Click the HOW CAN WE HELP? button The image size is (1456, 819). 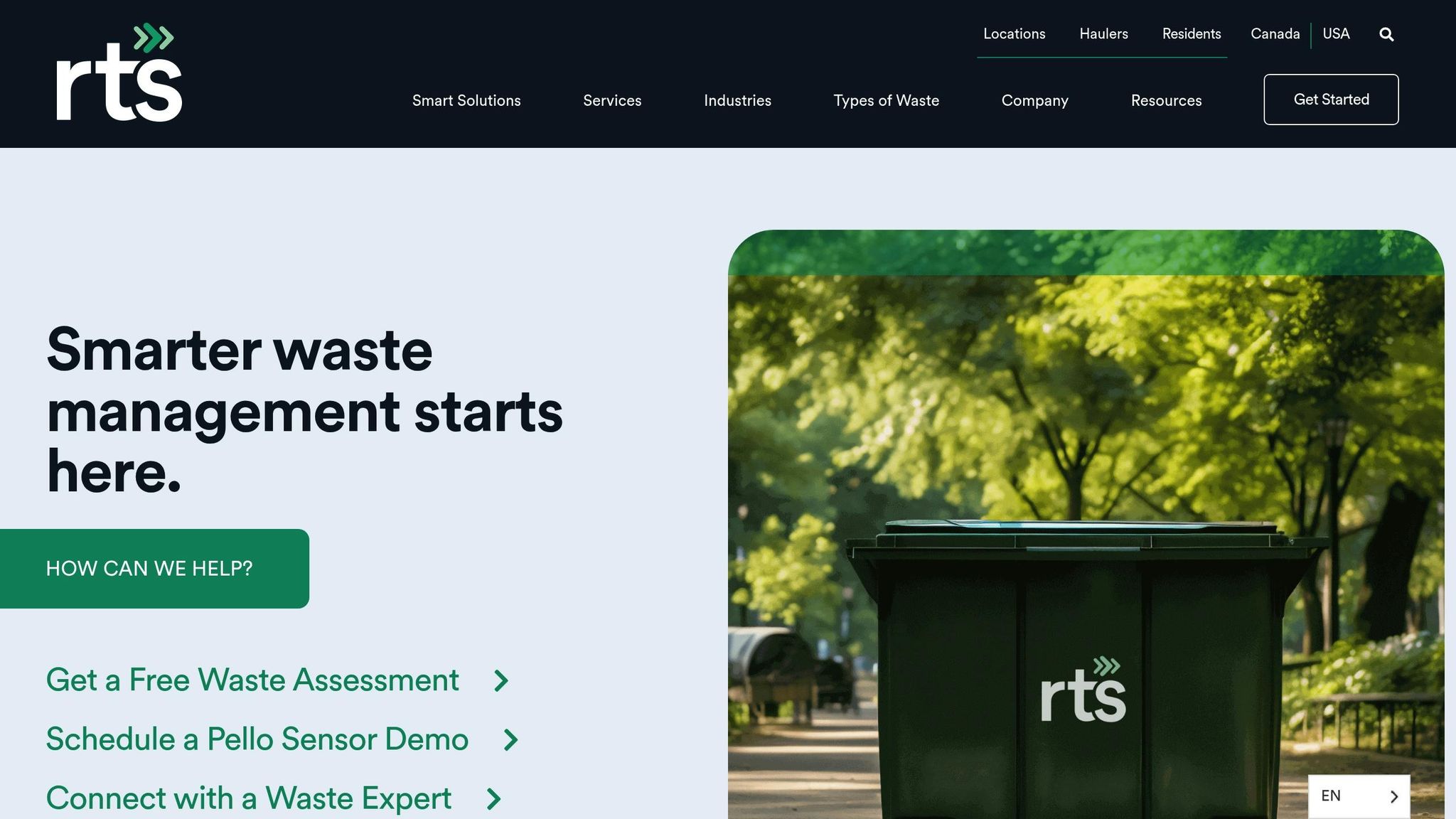point(154,569)
